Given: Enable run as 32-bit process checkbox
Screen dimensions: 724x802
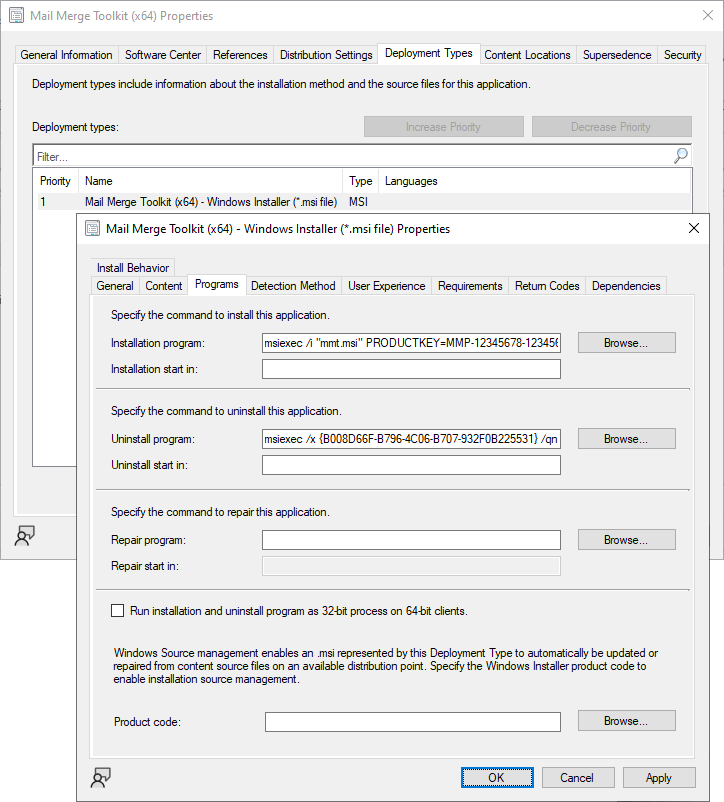Looking at the screenshot, I should (x=118, y=610).
